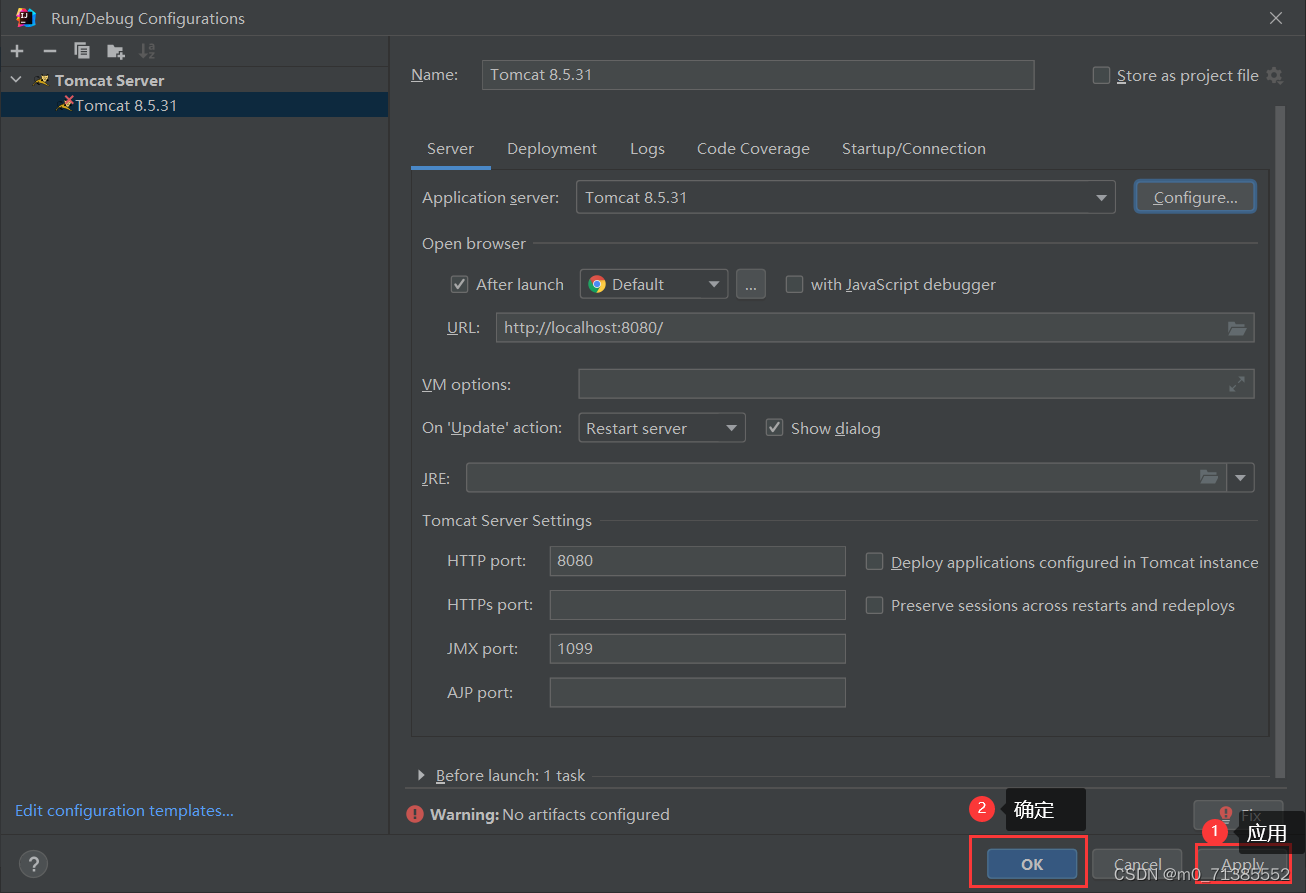
Task: Click the HTTP port field
Action: [x=697, y=561]
